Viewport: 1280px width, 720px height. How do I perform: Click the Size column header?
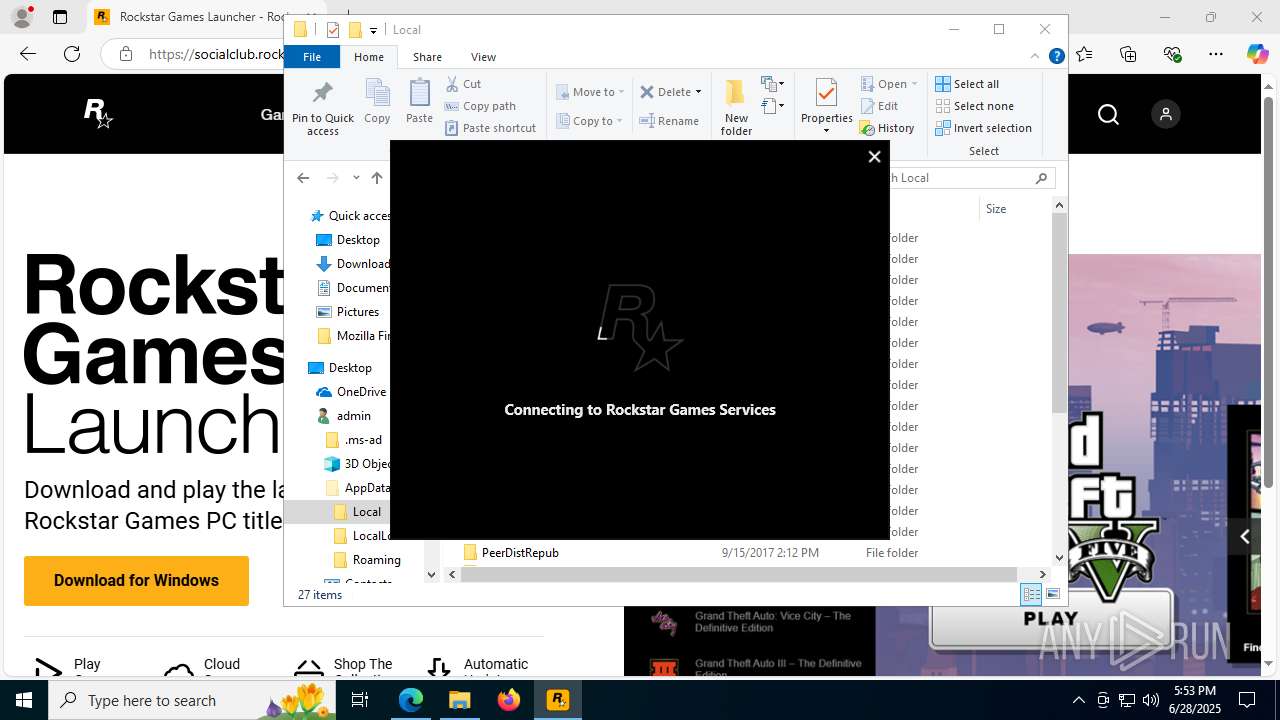996,209
